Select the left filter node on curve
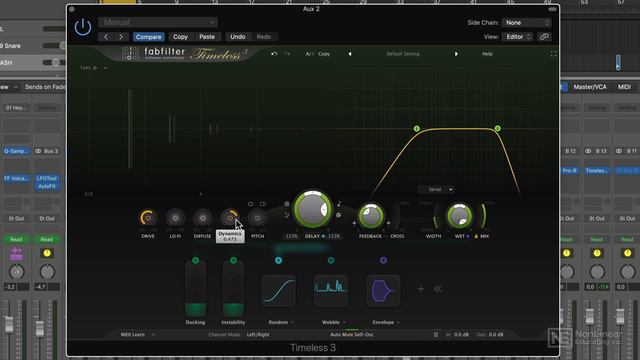 (x=416, y=129)
